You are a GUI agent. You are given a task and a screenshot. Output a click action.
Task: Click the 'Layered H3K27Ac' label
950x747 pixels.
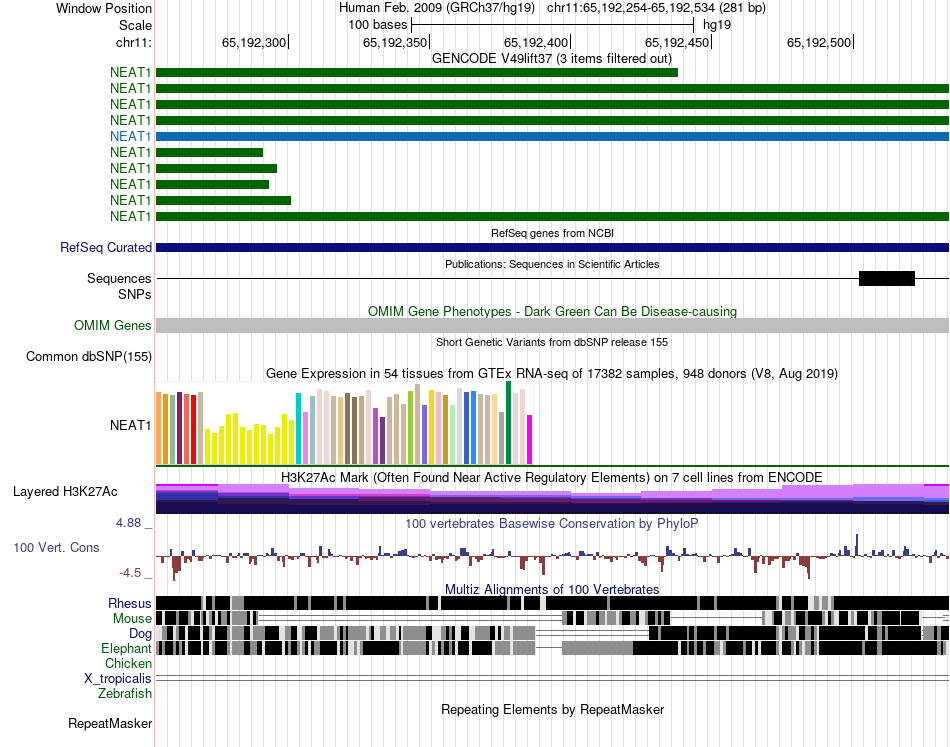pos(65,491)
